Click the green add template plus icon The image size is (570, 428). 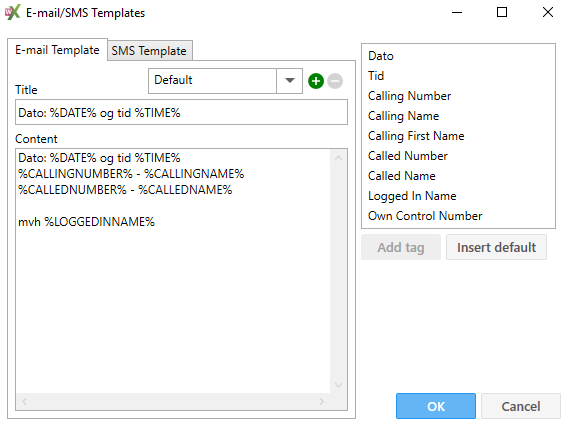click(x=316, y=81)
